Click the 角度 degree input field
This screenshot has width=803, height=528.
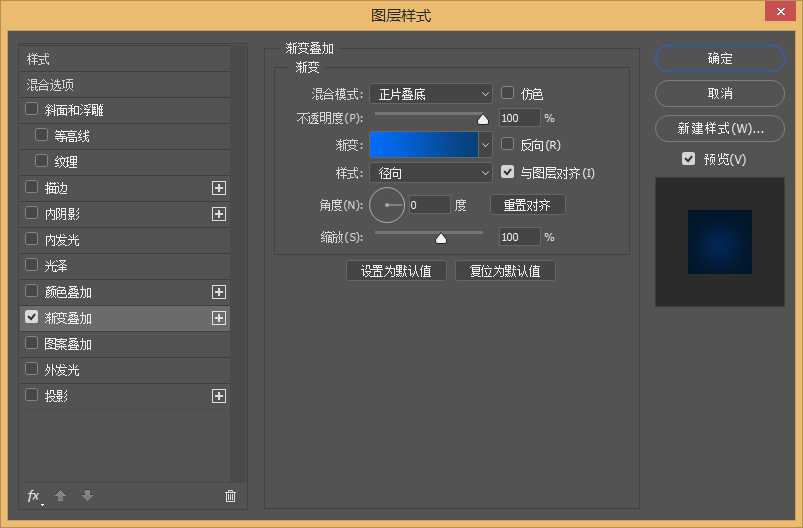point(429,205)
